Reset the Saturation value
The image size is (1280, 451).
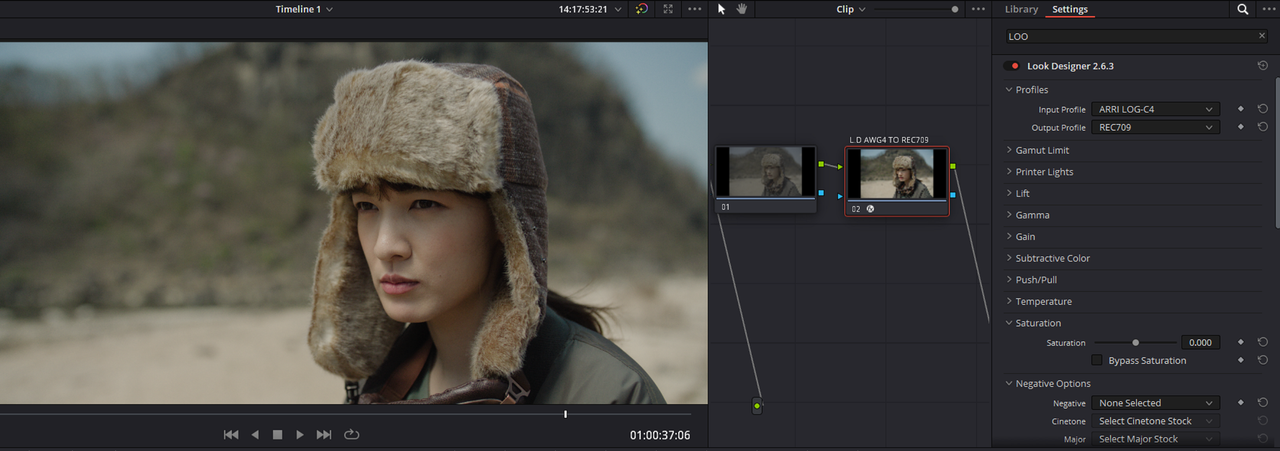point(1263,342)
